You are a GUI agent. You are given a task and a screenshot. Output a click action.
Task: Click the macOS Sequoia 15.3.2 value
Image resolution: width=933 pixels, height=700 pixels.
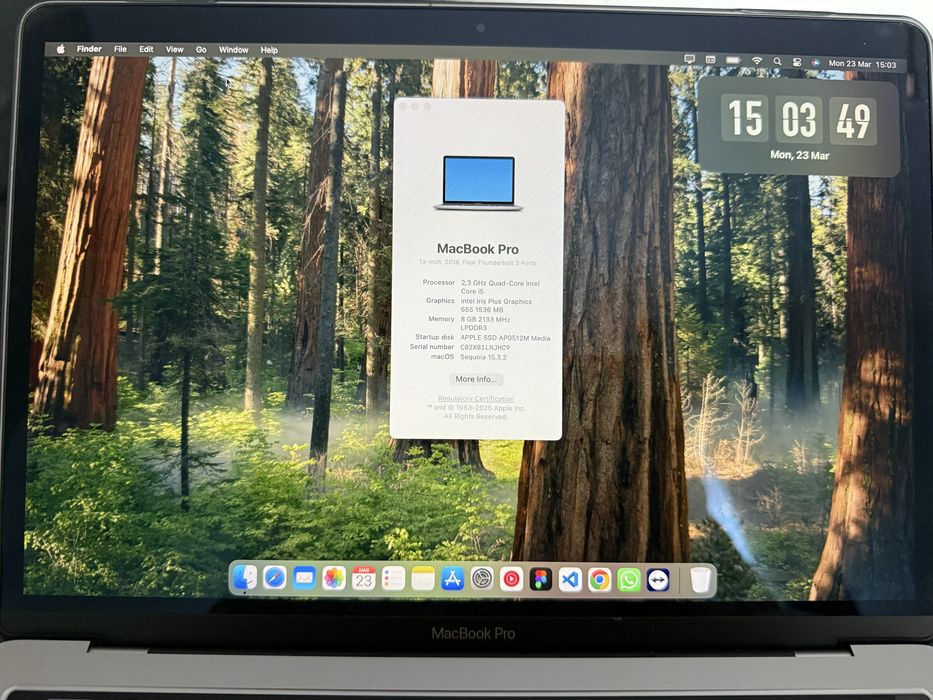click(483, 357)
